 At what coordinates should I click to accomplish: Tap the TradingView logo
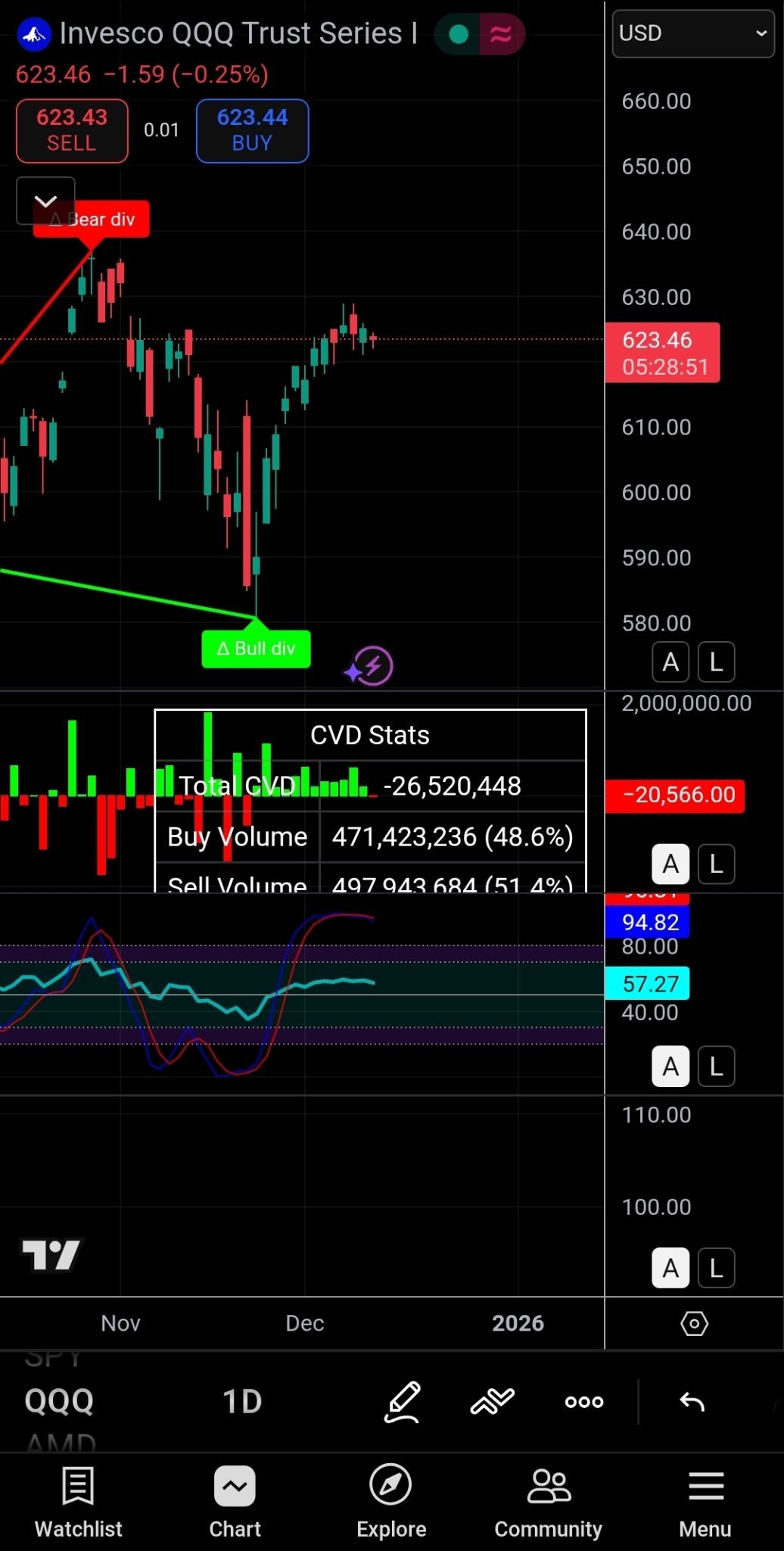tap(51, 1255)
